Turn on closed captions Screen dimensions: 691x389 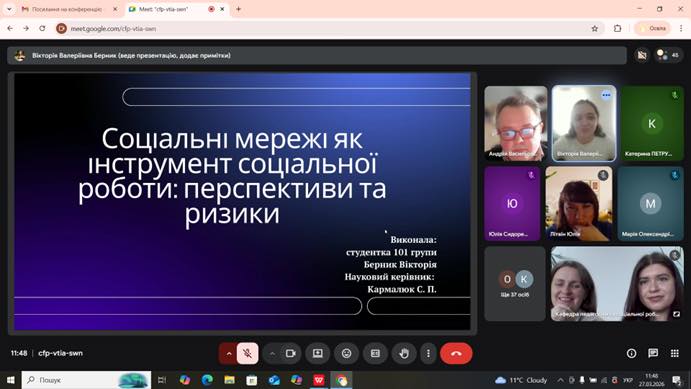point(375,353)
